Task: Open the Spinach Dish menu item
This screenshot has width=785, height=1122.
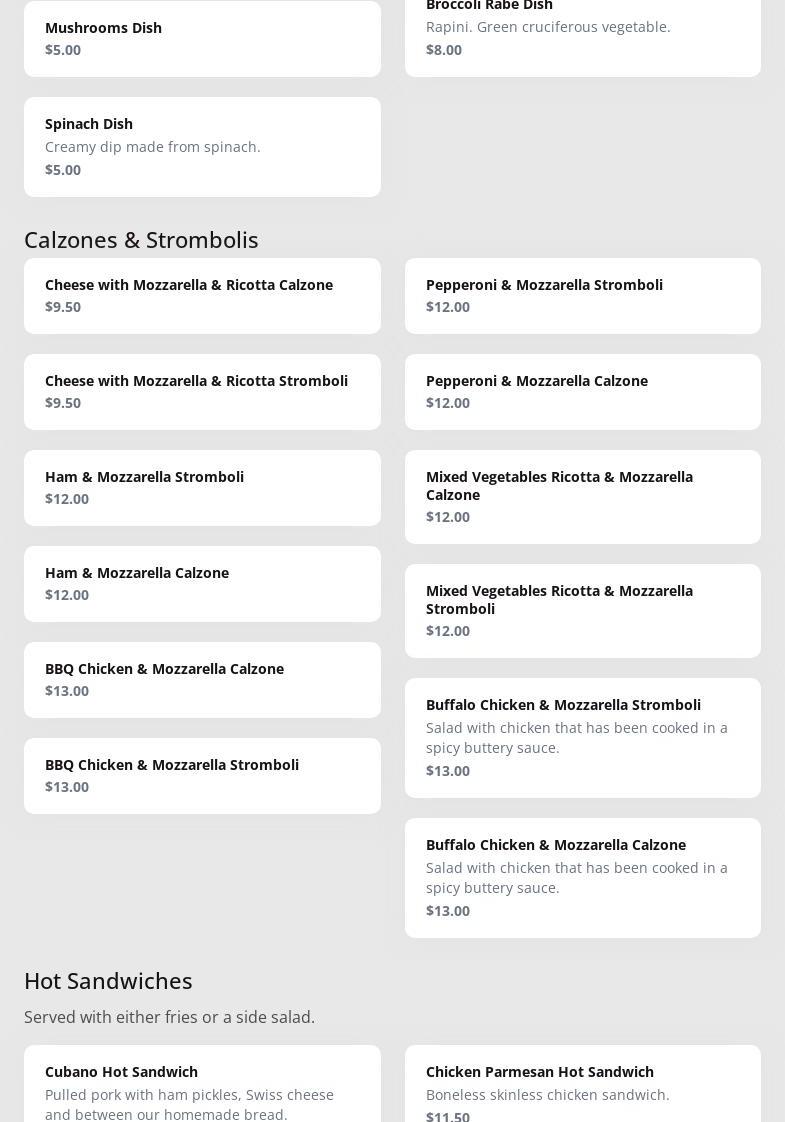Action: tap(202, 146)
